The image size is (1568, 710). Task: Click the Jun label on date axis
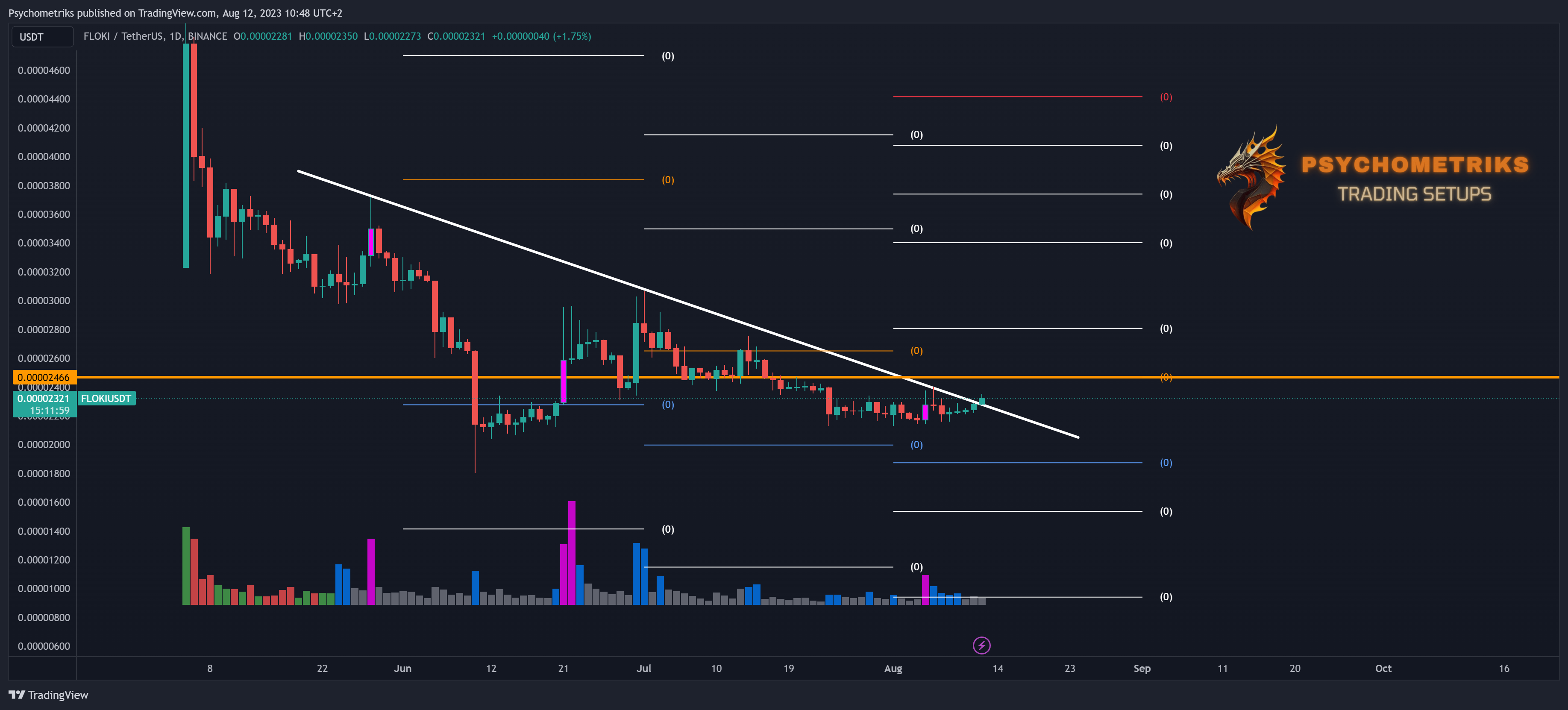(x=402, y=668)
